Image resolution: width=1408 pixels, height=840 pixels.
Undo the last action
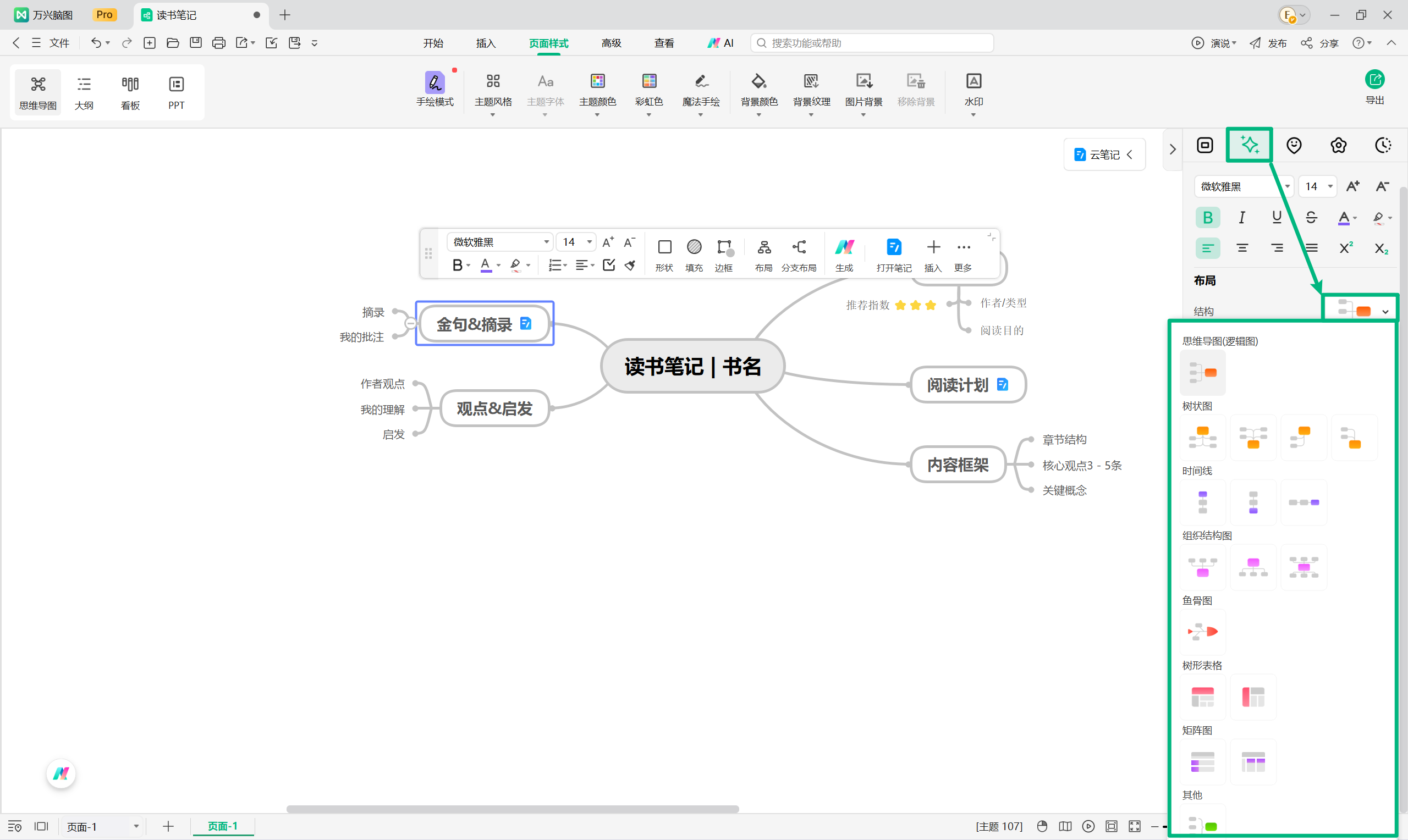96,43
